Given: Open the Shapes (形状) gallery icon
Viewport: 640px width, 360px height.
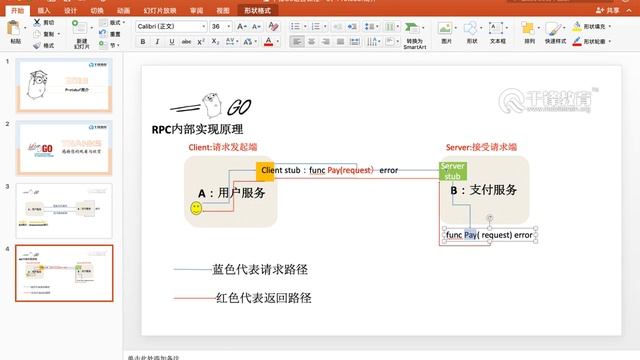Looking at the screenshot, I should pyautogui.click(x=470, y=28).
